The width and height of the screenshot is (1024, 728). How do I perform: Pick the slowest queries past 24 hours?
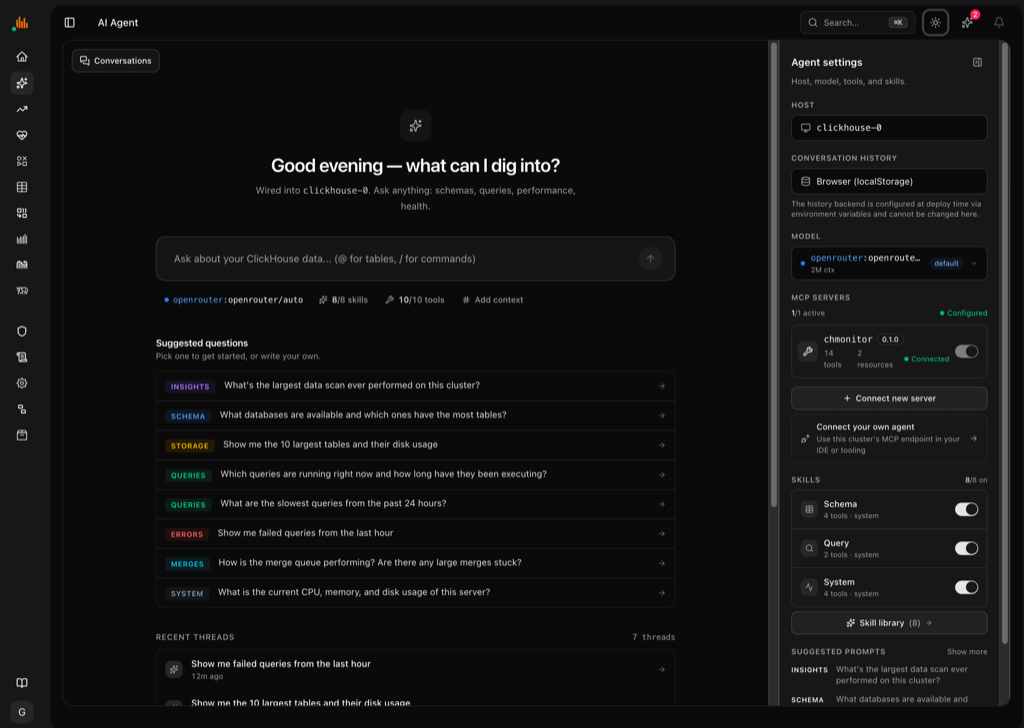click(x=415, y=504)
